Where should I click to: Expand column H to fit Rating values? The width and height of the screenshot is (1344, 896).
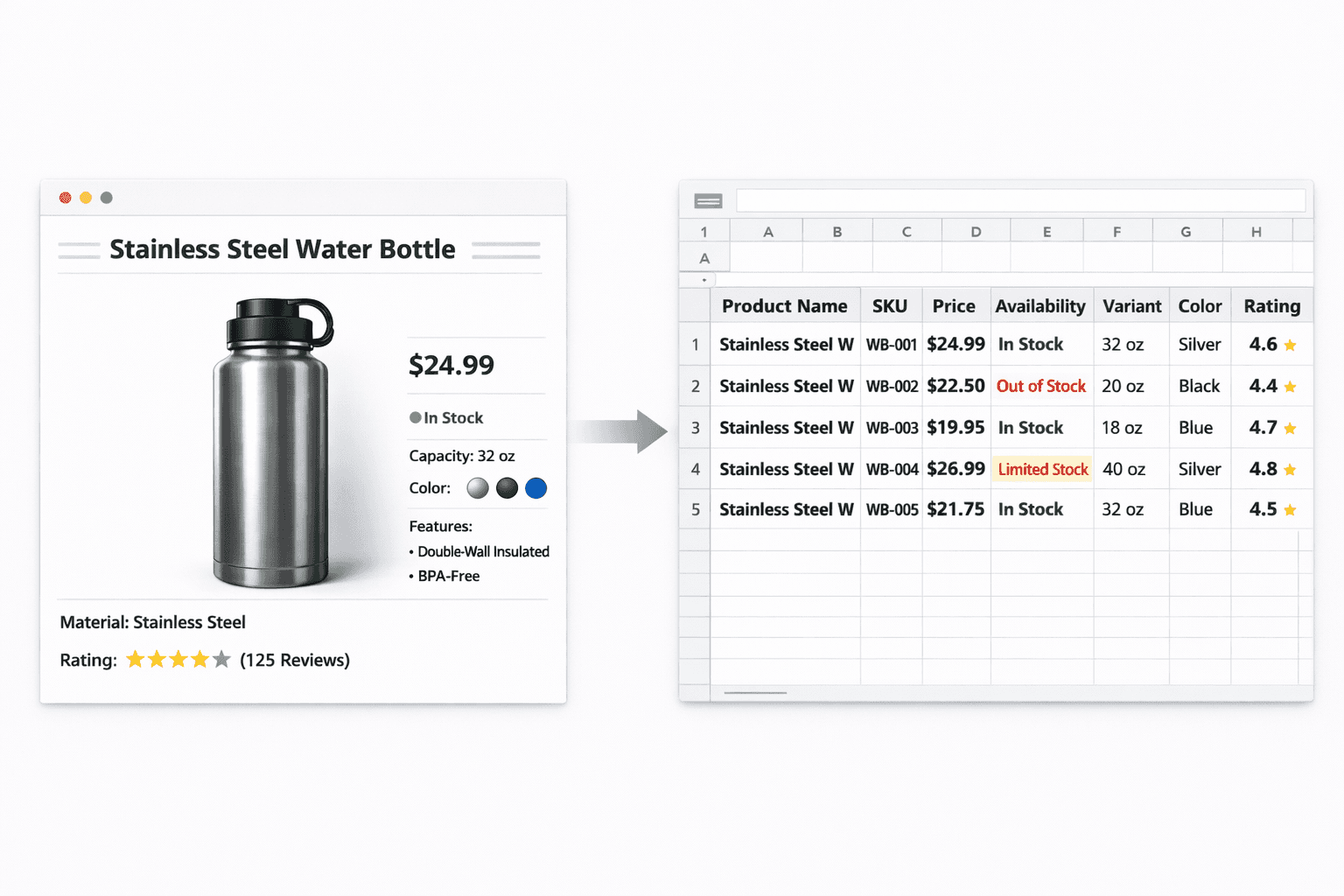coord(1256,230)
